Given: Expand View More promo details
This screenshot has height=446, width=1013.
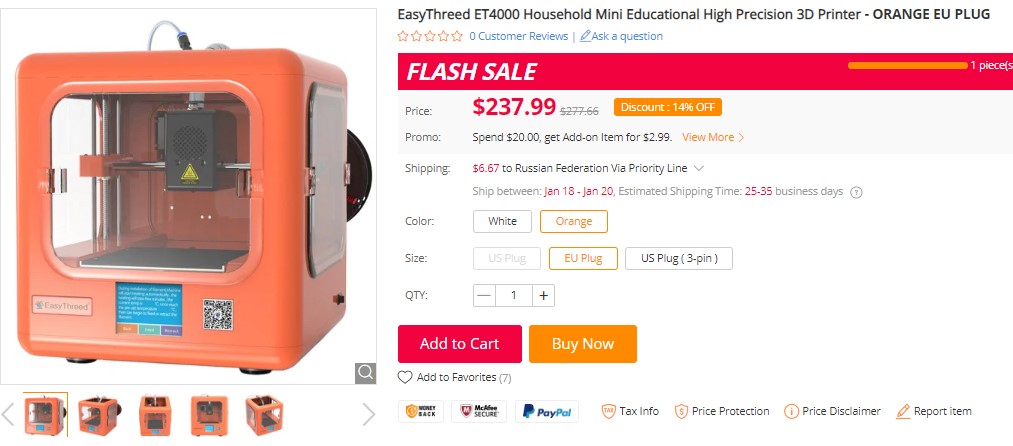Looking at the screenshot, I should (x=713, y=137).
